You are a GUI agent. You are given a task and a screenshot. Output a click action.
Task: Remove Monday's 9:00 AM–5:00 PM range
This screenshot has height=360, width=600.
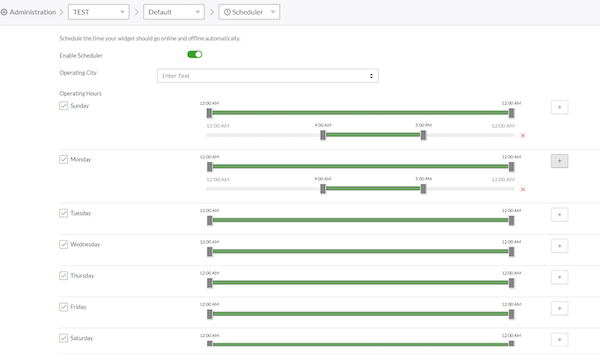tap(523, 189)
